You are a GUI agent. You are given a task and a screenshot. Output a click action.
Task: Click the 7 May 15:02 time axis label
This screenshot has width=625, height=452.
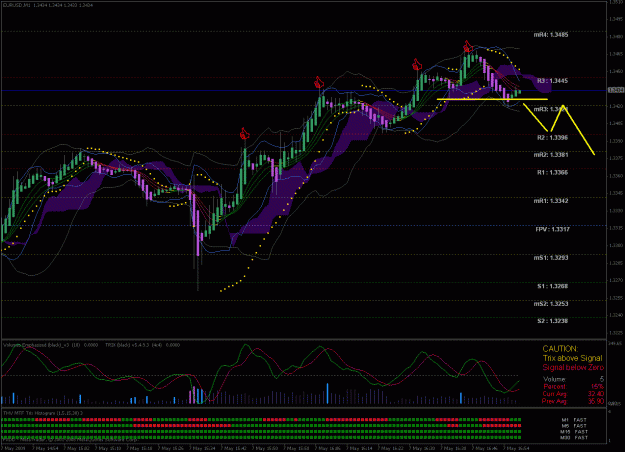[78, 448]
